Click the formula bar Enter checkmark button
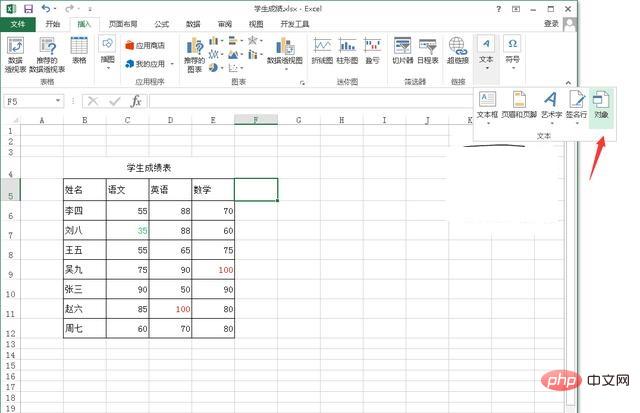This screenshot has height=413, width=640. pos(115,101)
